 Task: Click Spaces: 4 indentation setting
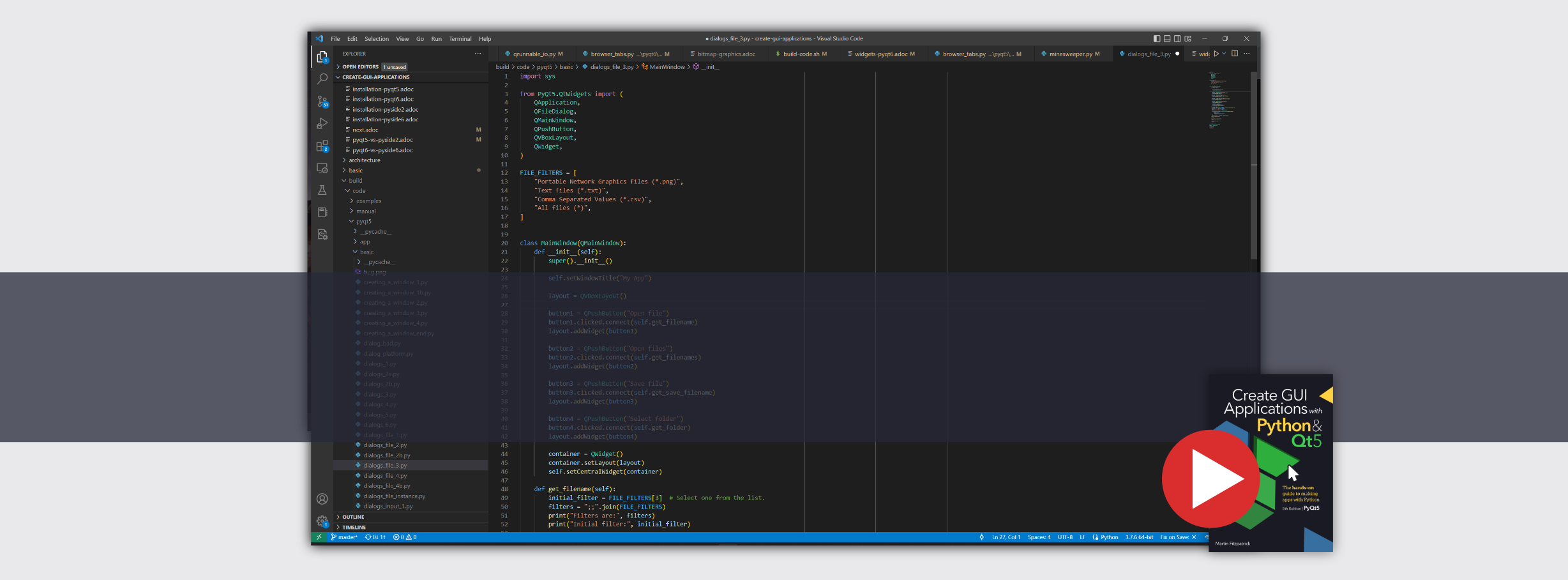[1039, 537]
